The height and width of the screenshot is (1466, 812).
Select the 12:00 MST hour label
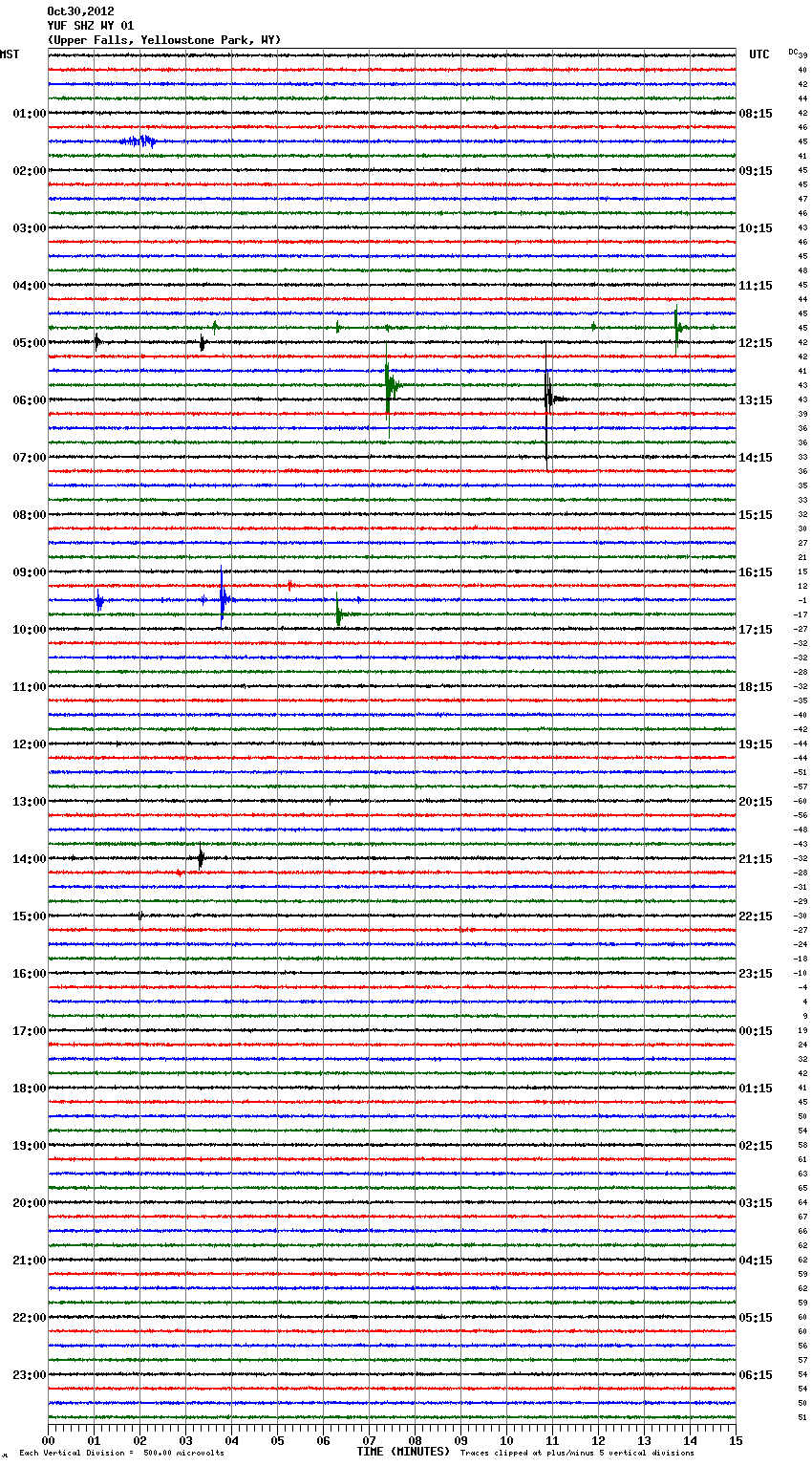pyautogui.click(x=29, y=744)
